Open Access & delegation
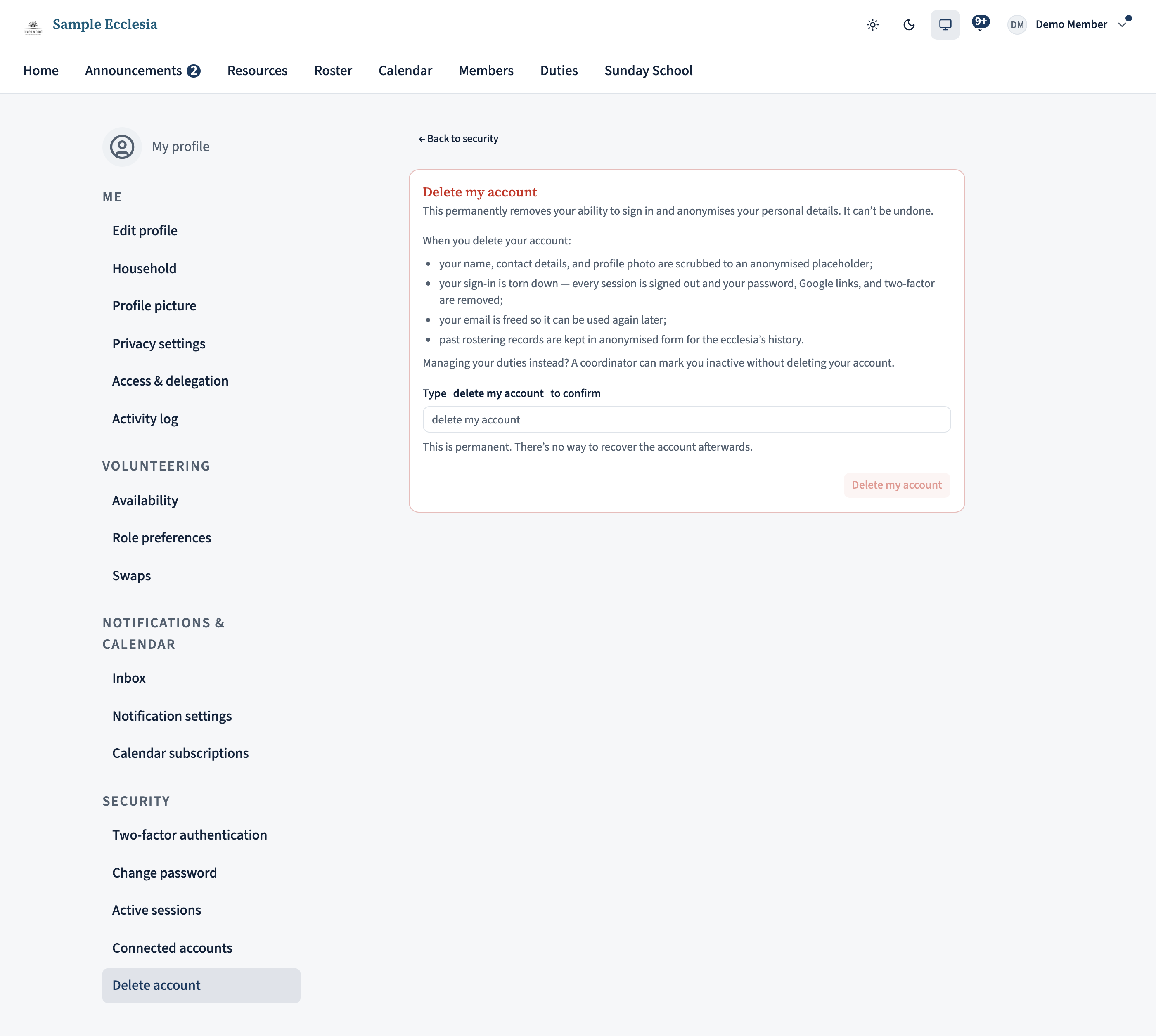The width and height of the screenshot is (1156, 1036). click(201, 381)
